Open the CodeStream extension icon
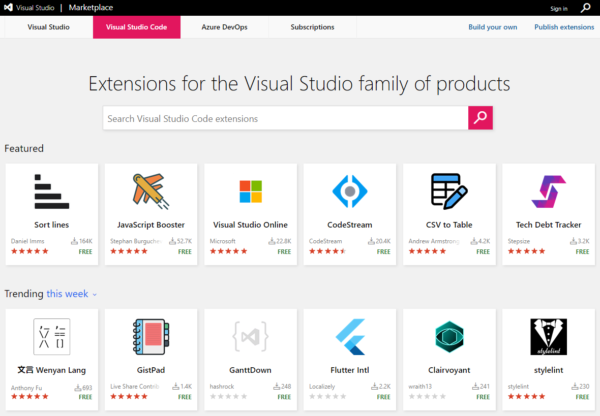 [350, 191]
